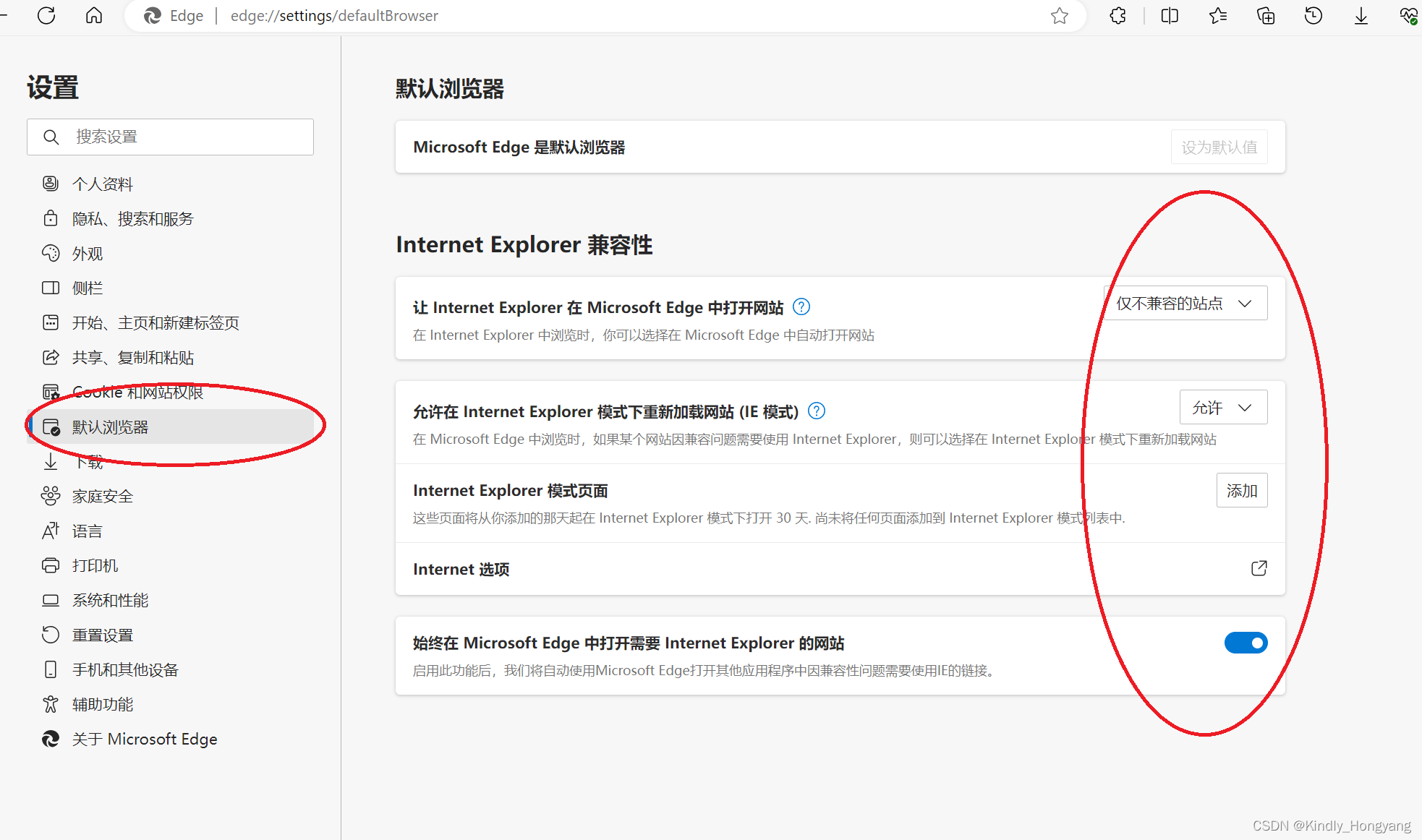Open split screen icon in toolbar

pos(1170,16)
